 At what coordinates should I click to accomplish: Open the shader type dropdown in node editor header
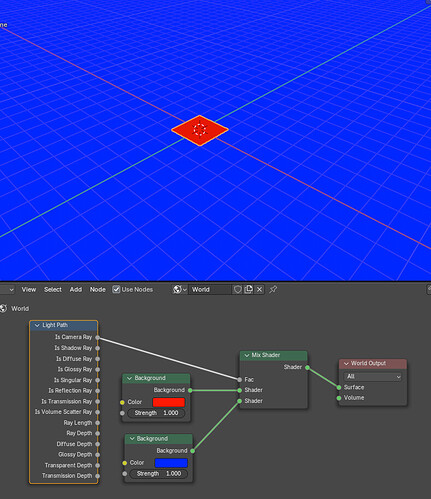7,289
